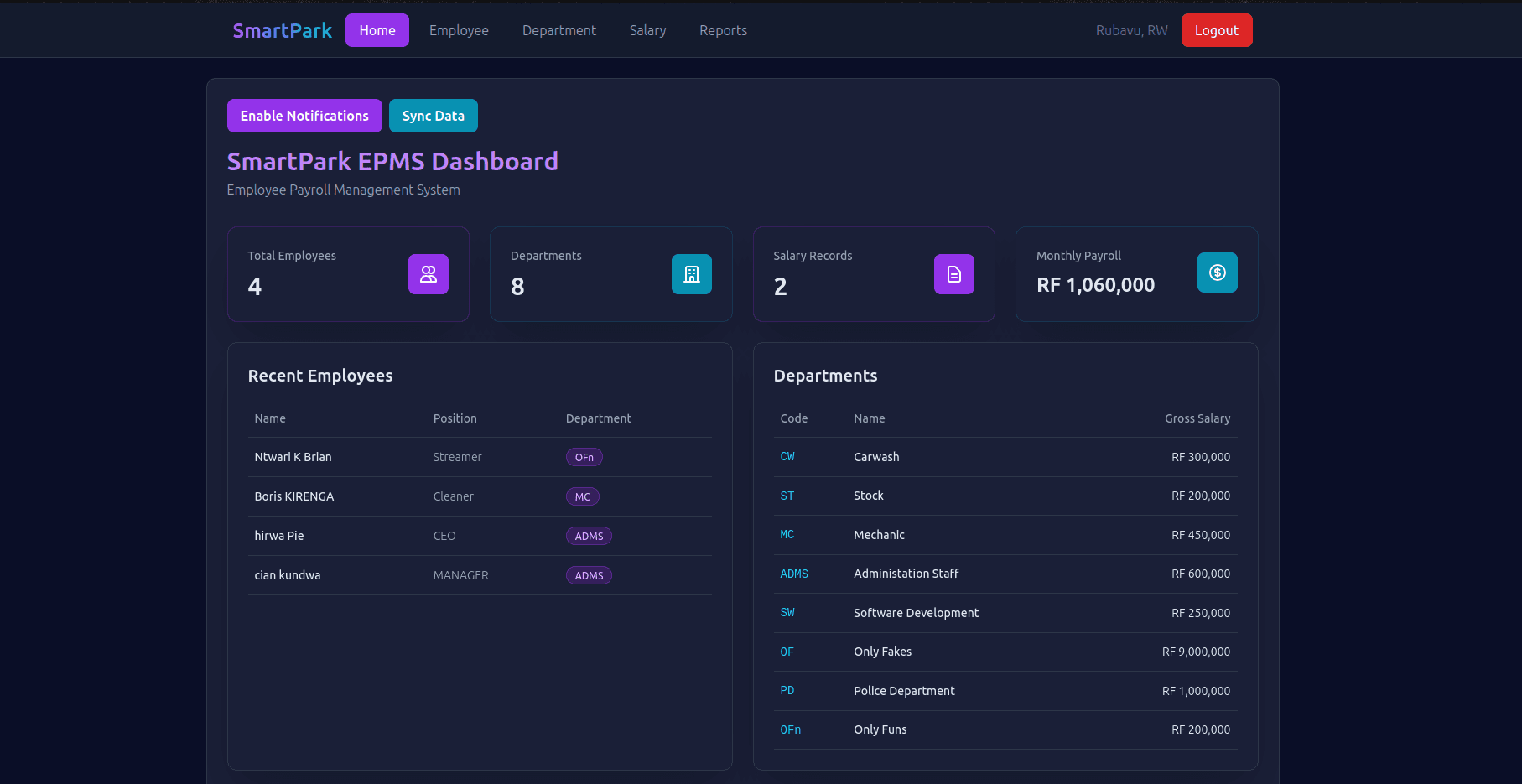The height and width of the screenshot is (784, 1522).
Task: Select the OFn badge next to Ntwari K Brian
Action: [584, 456]
